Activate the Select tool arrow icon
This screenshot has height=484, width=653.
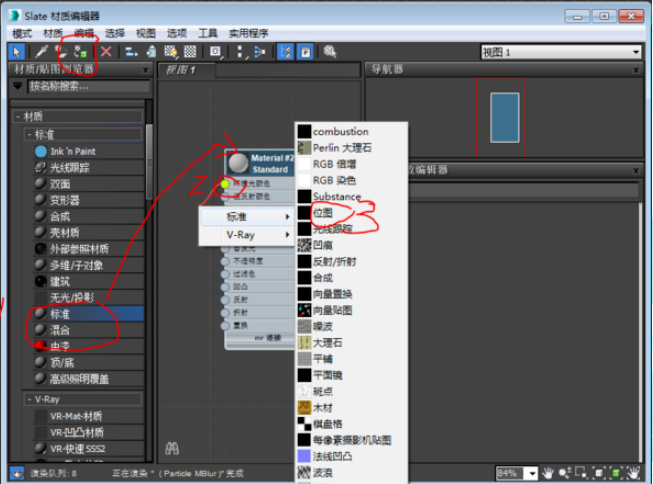click(17, 52)
